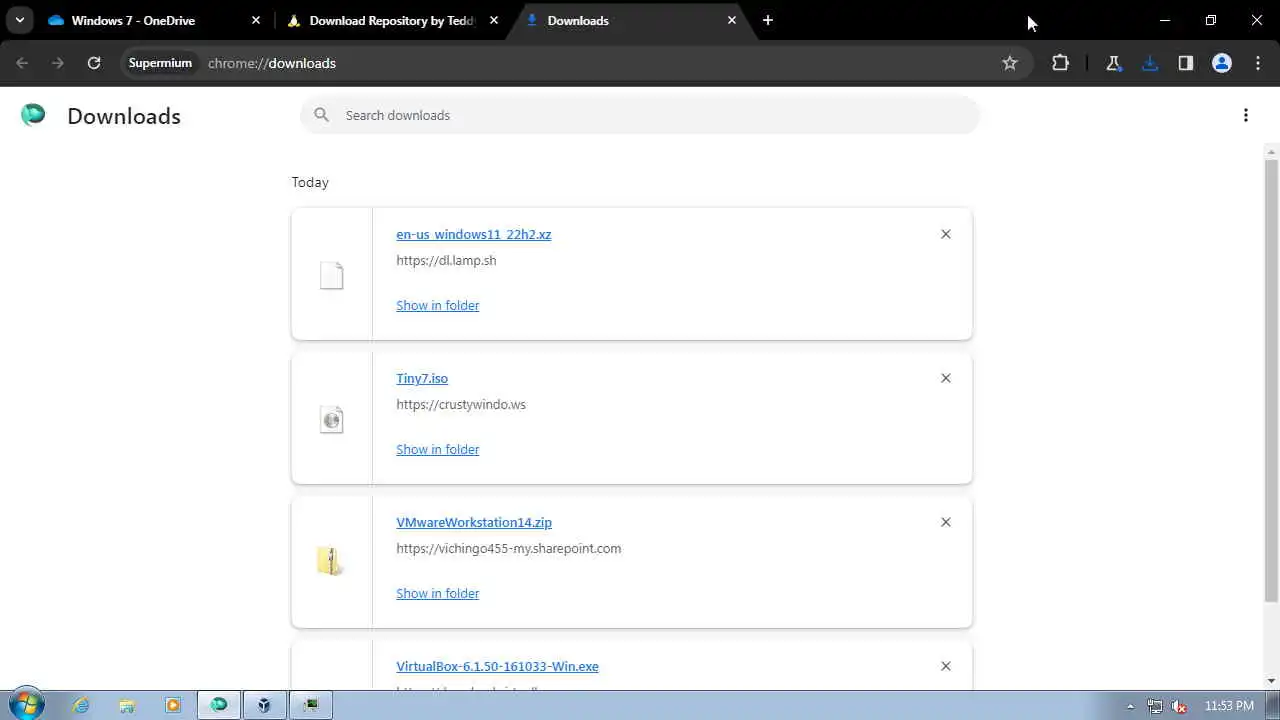The height and width of the screenshot is (720, 1280).
Task: Open the Windows Start orb
Action: [27, 705]
